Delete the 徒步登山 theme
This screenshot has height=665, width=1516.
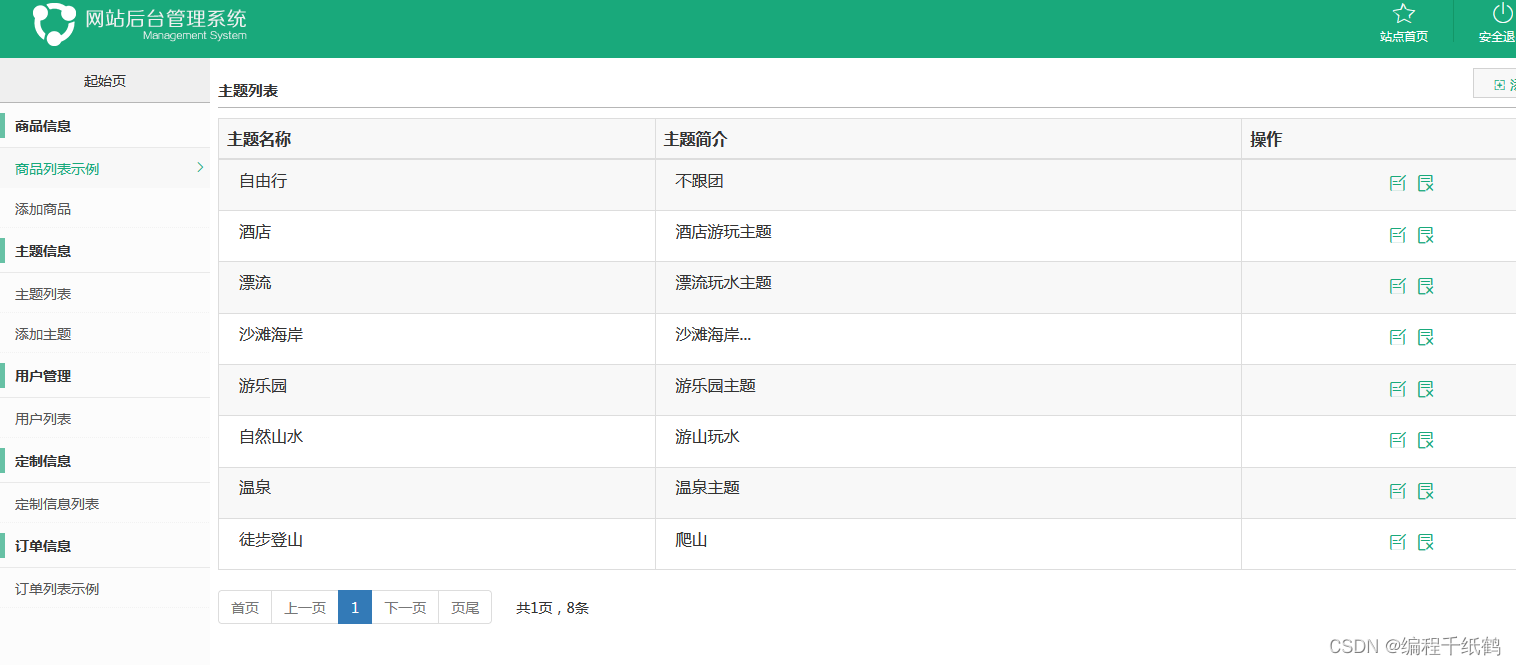pos(1426,542)
